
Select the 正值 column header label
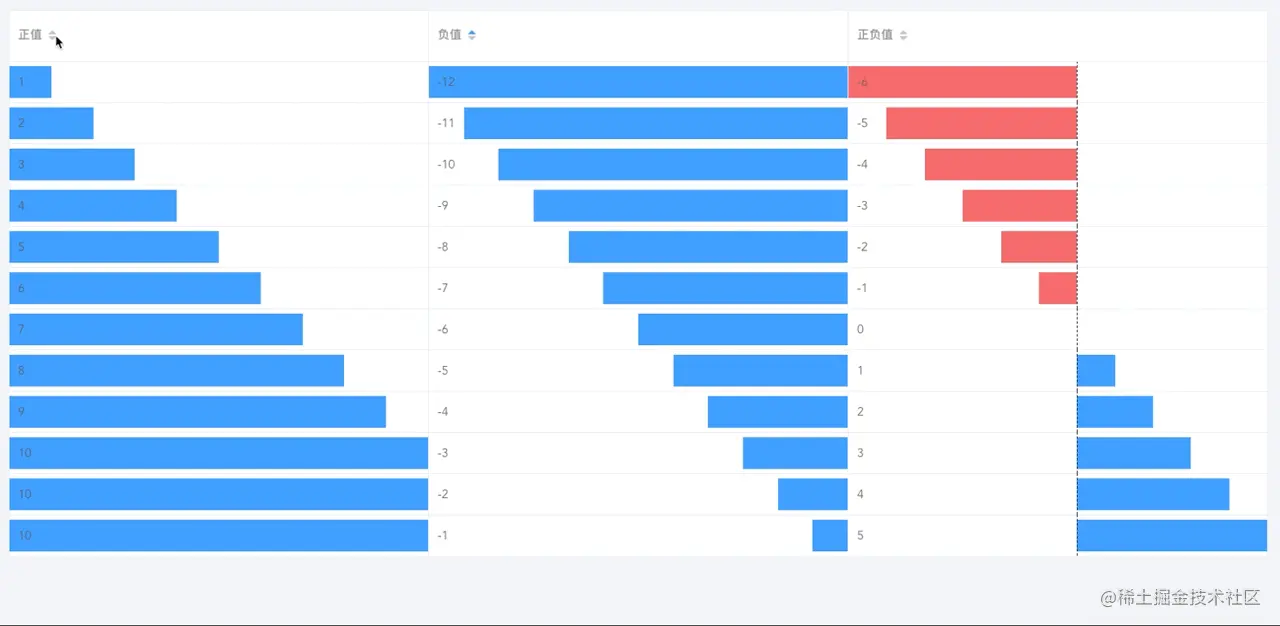pos(30,35)
